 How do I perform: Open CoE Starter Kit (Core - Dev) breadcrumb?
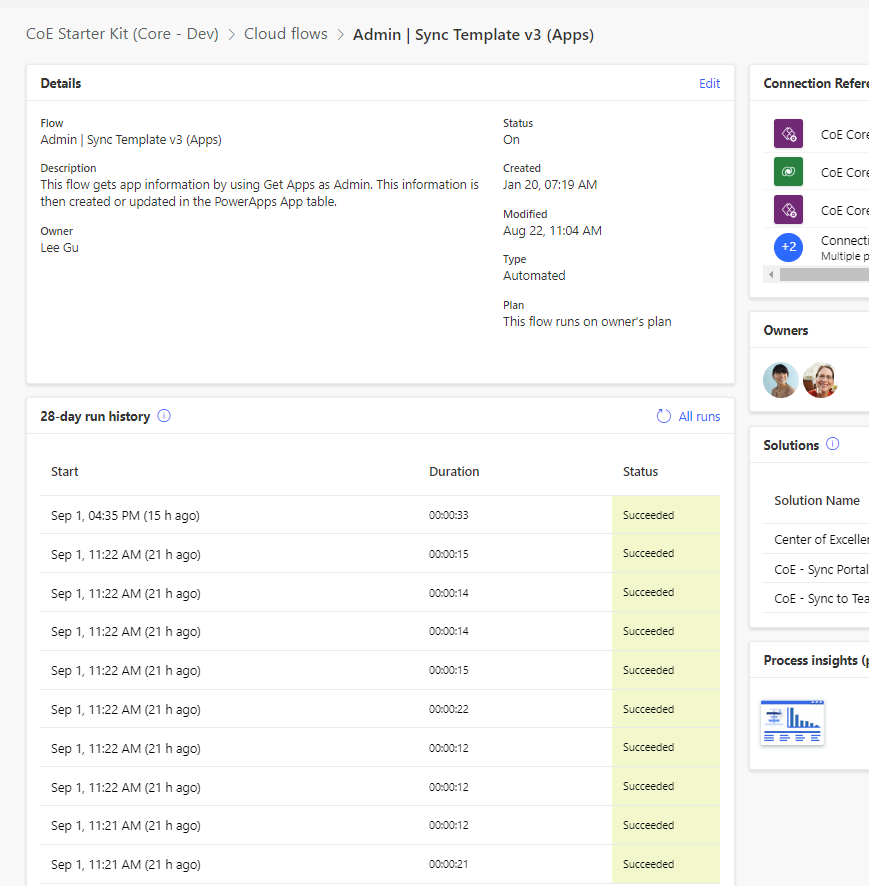tap(122, 33)
